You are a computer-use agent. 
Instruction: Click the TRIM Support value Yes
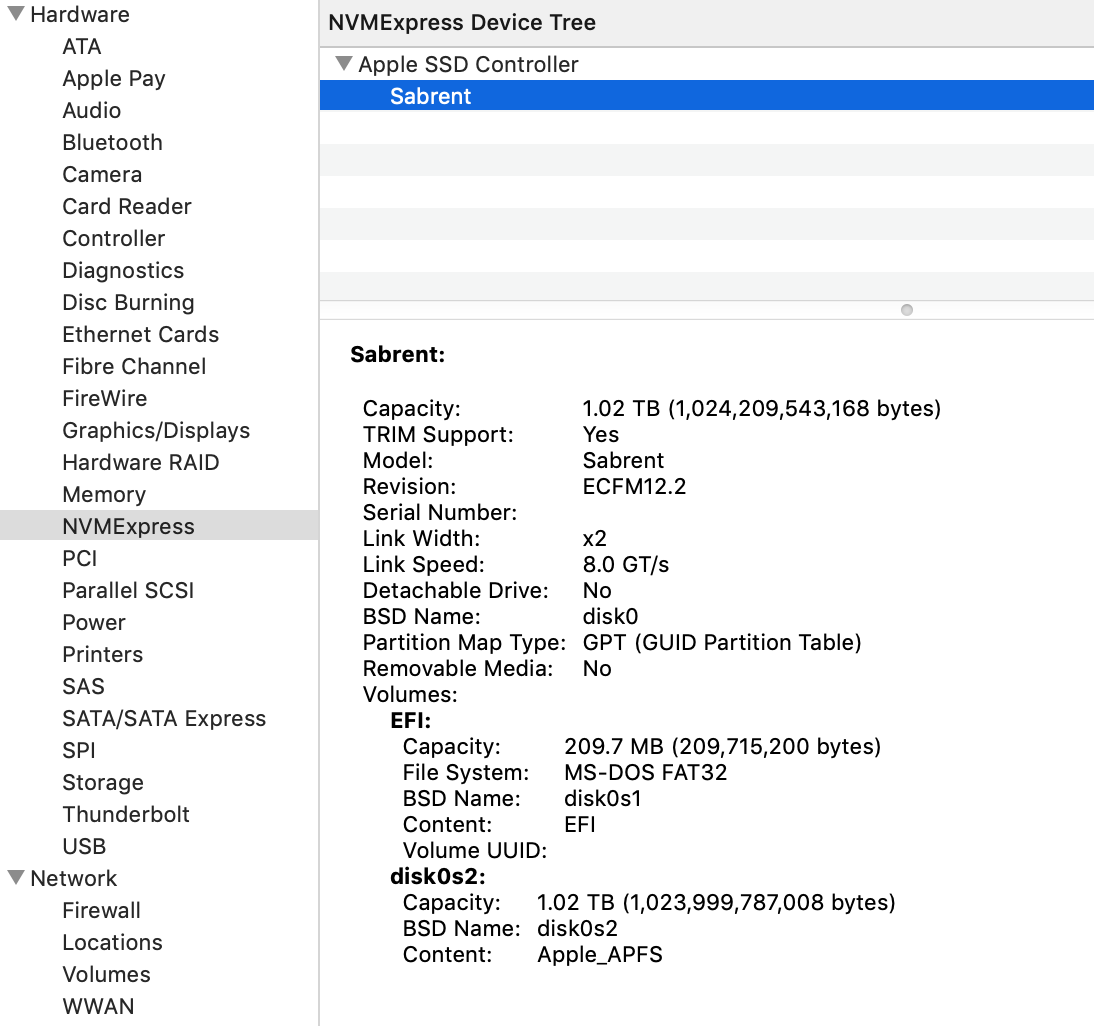600,435
